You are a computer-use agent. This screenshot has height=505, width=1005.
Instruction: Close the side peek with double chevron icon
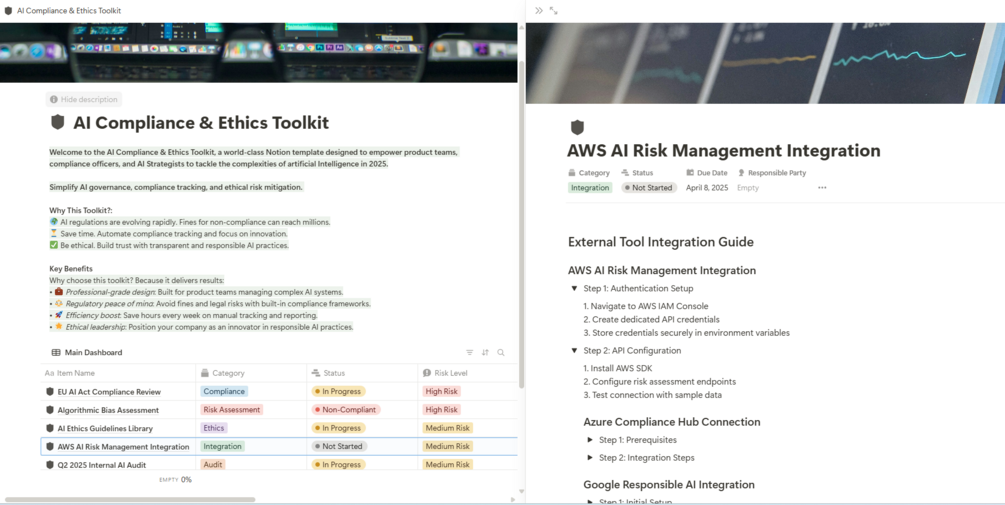click(539, 10)
